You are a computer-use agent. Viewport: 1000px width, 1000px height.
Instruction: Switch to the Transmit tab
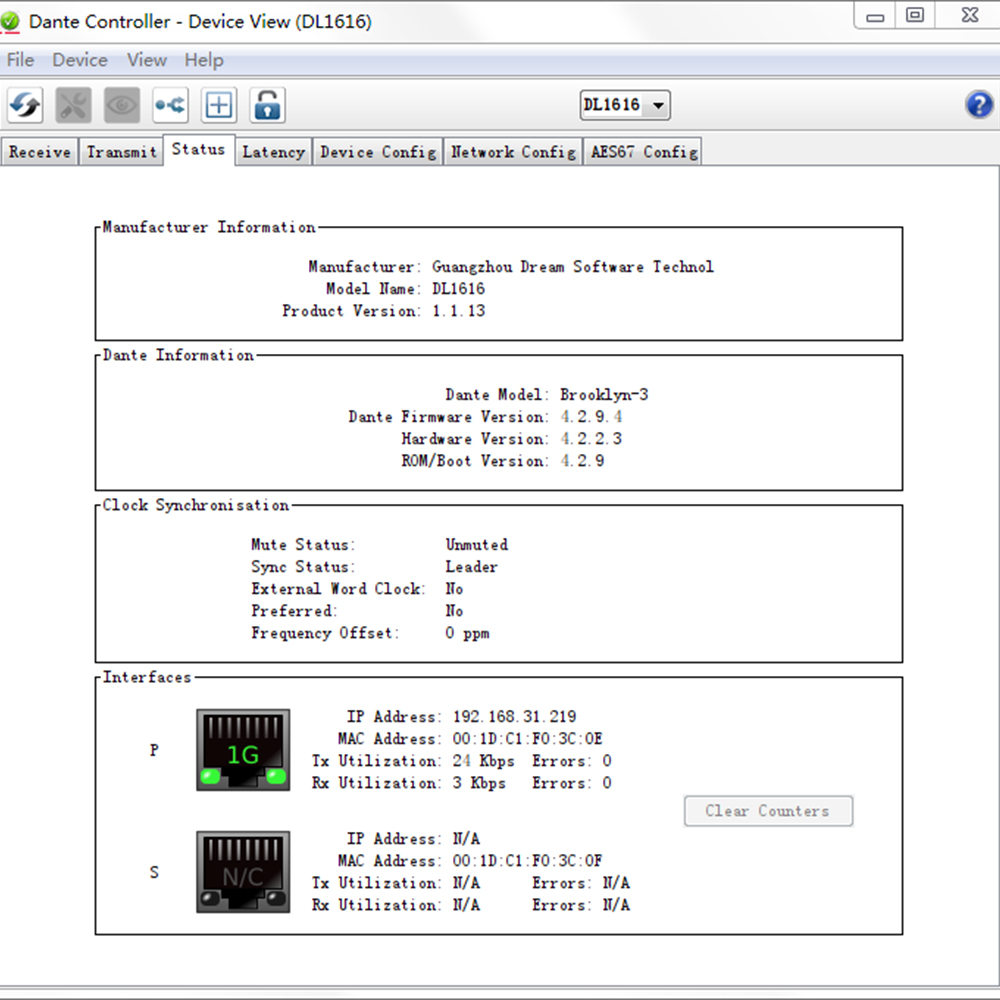(x=121, y=152)
